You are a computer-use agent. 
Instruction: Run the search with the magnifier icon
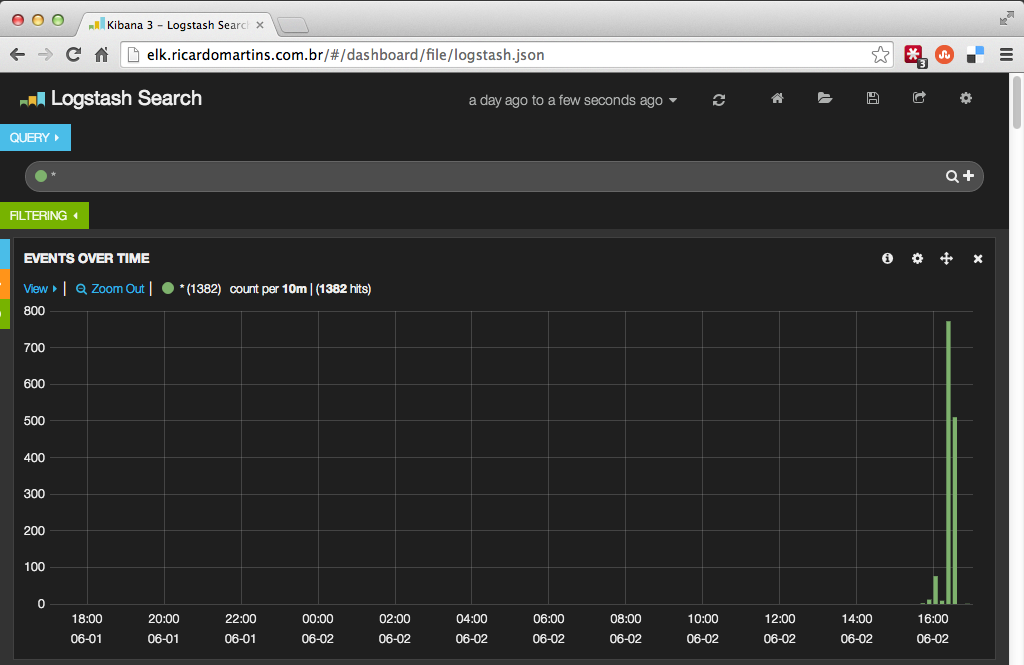[952, 176]
